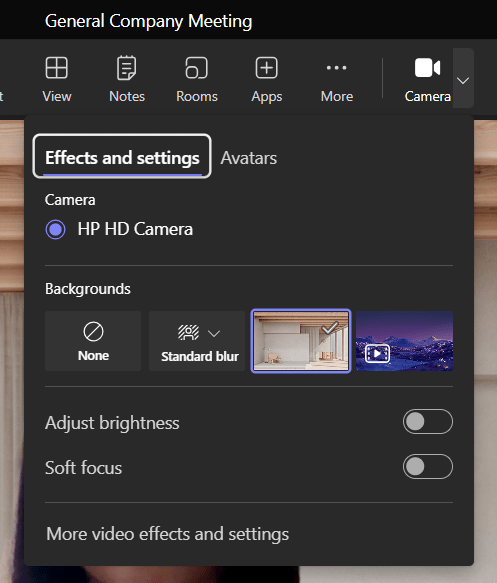Image resolution: width=497 pixels, height=583 pixels.
Task: Select the HP HD Camera radio button
Action: click(x=55, y=229)
